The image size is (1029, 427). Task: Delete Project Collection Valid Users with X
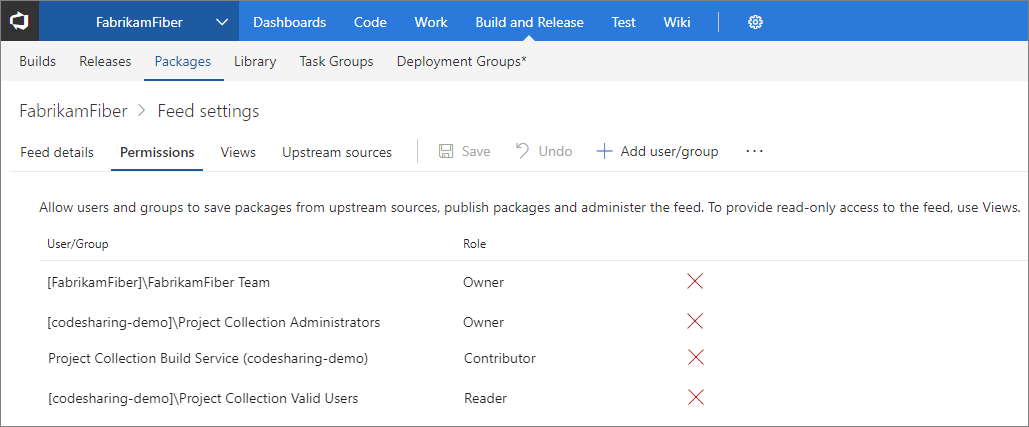click(696, 397)
